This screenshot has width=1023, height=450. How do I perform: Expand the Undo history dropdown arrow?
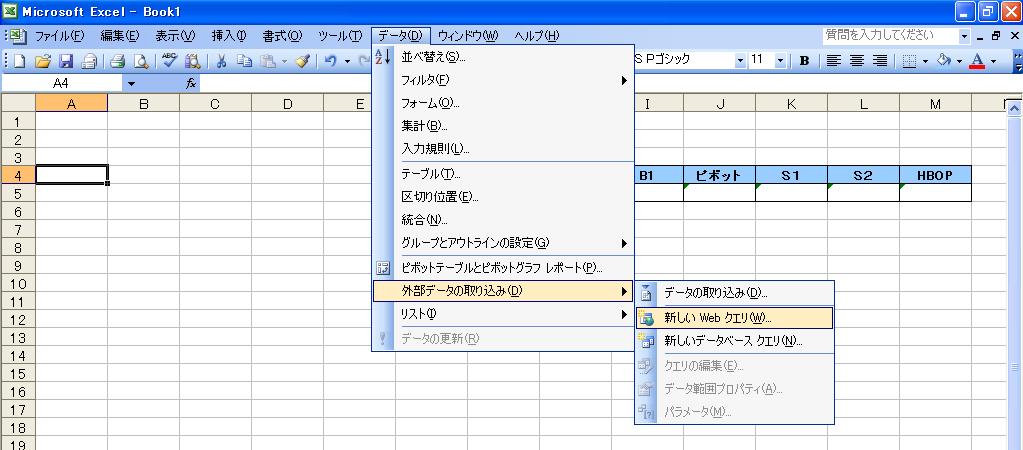point(347,61)
